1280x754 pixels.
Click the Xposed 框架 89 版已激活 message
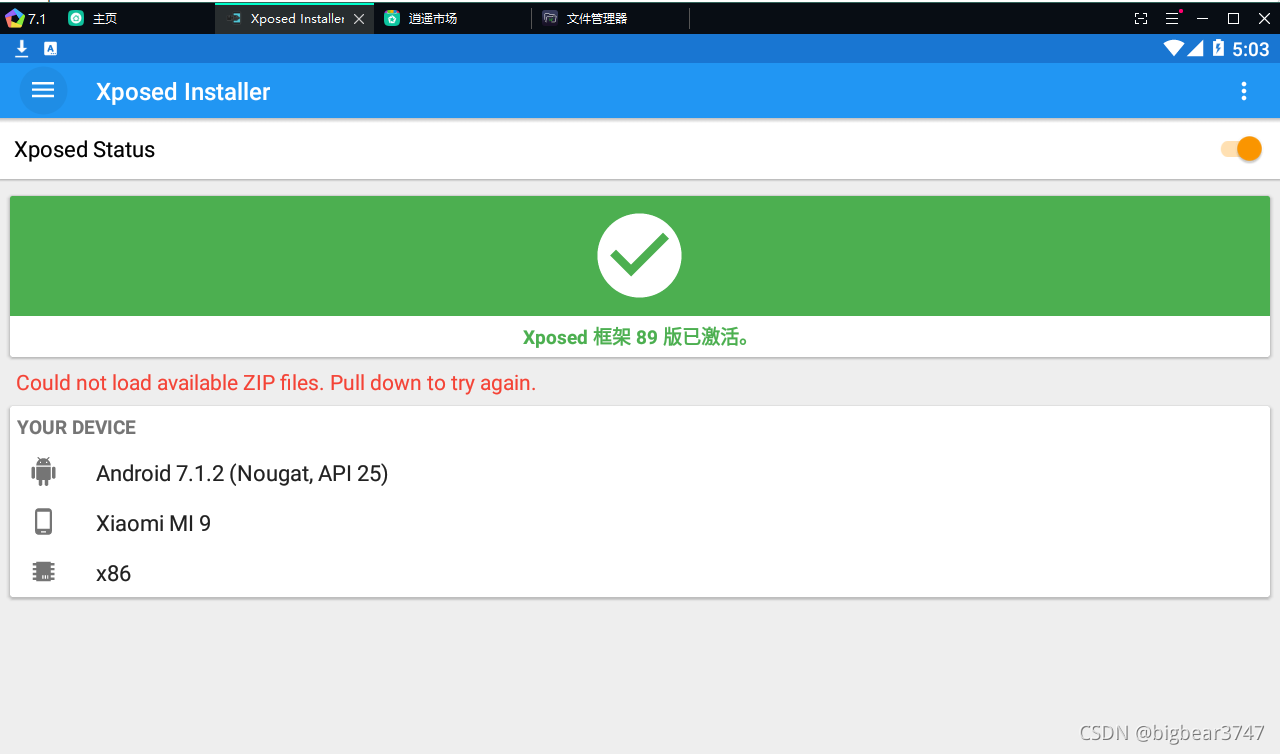point(638,337)
